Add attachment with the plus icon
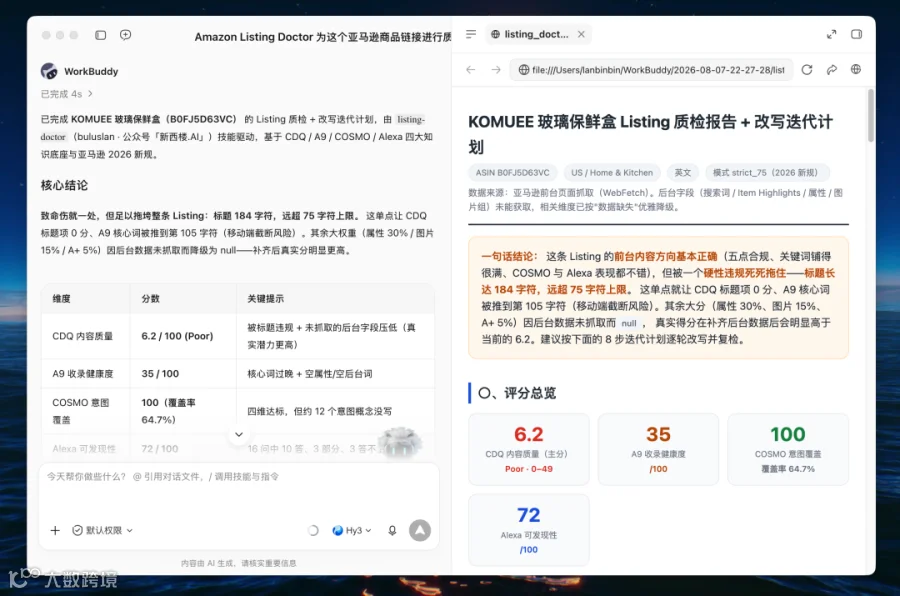Viewport: 900px width, 596px height. (x=55, y=531)
